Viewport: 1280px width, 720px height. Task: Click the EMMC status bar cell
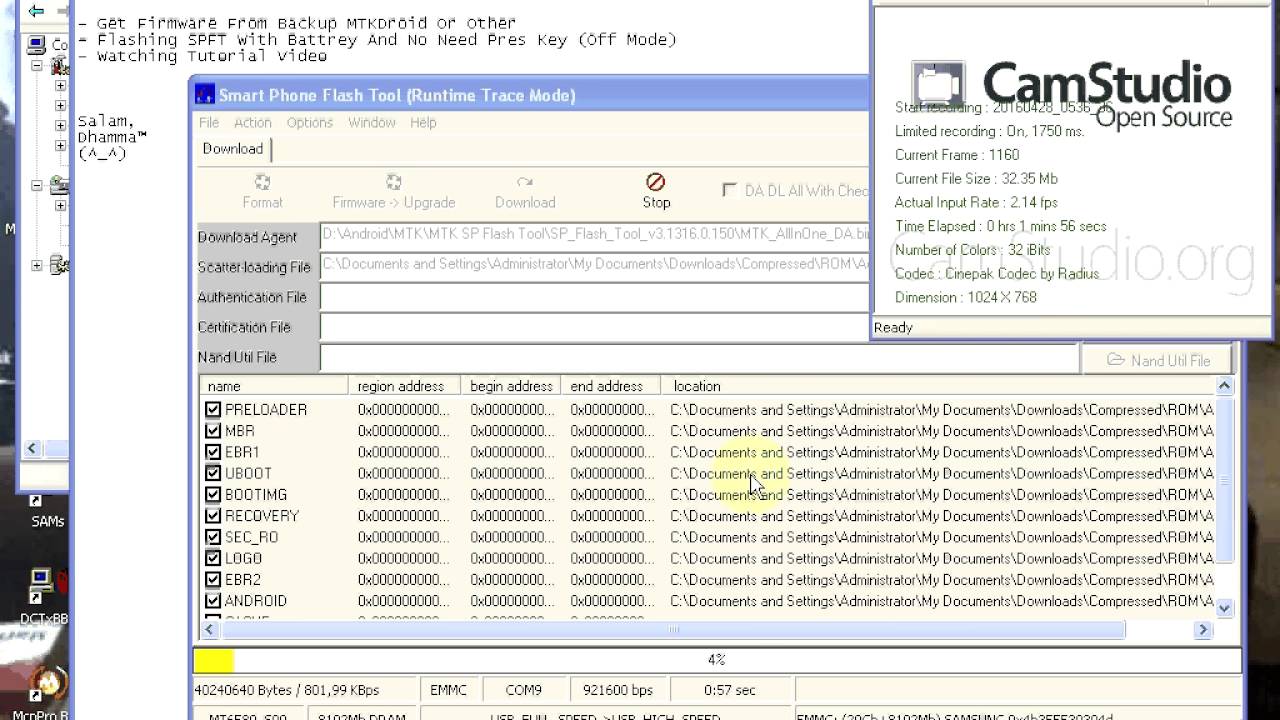(x=448, y=690)
